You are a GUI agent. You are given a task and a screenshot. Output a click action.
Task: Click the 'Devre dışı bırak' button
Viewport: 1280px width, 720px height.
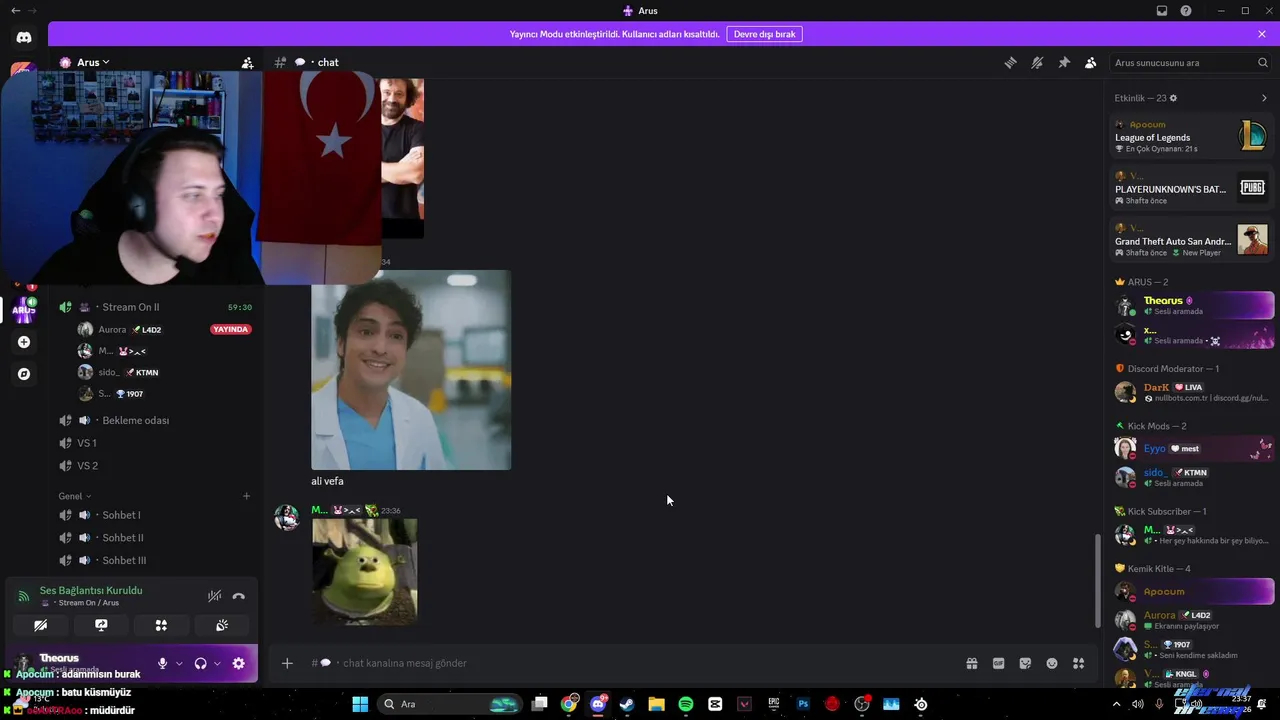pos(765,34)
